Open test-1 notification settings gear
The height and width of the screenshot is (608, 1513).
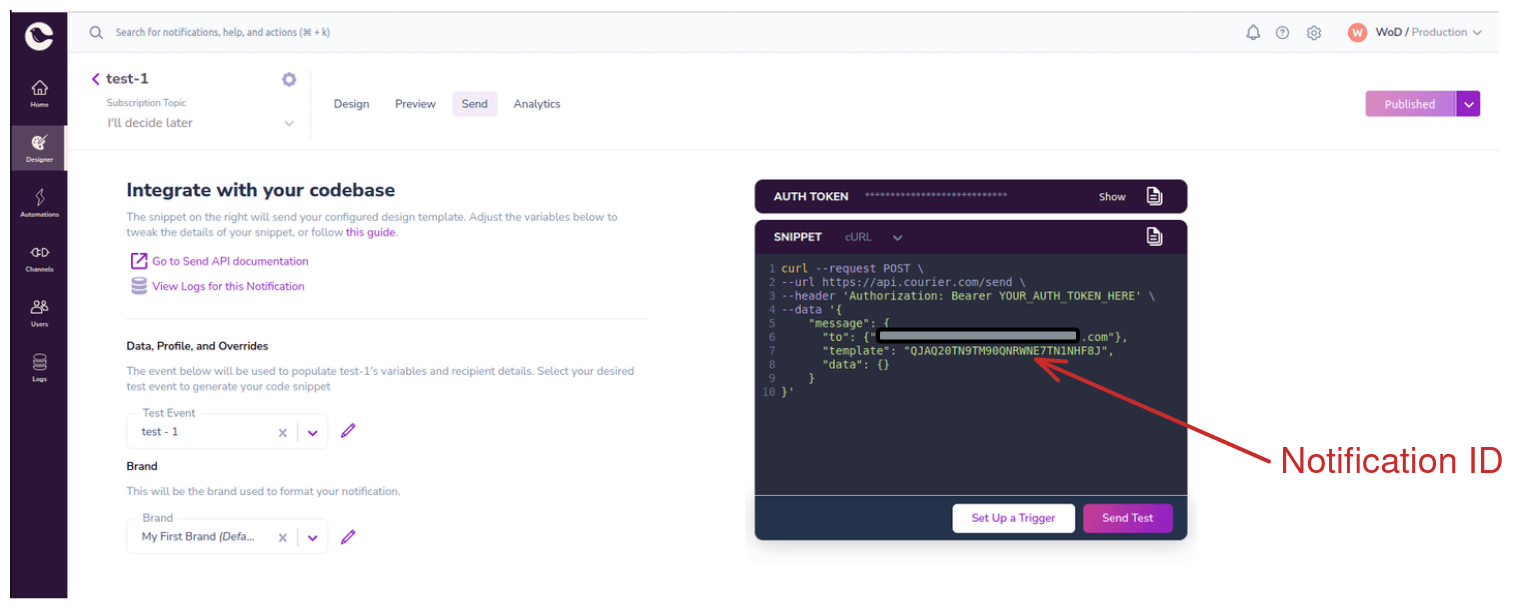tap(289, 79)
